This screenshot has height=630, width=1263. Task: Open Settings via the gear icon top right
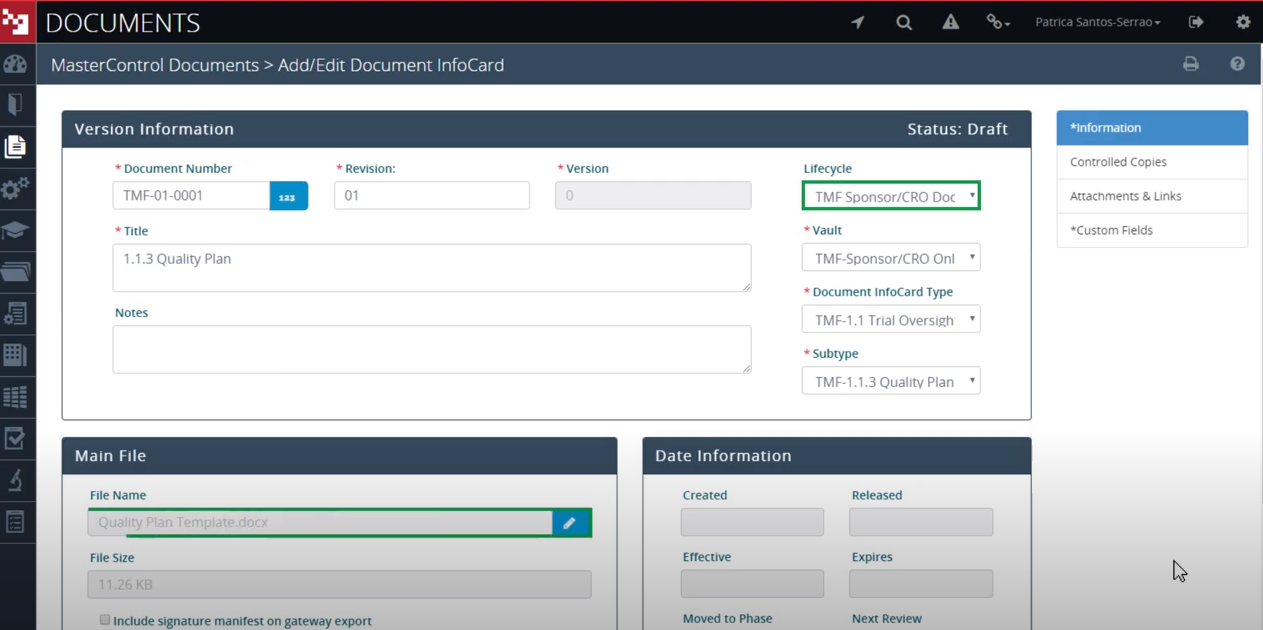click(1243, 21)
